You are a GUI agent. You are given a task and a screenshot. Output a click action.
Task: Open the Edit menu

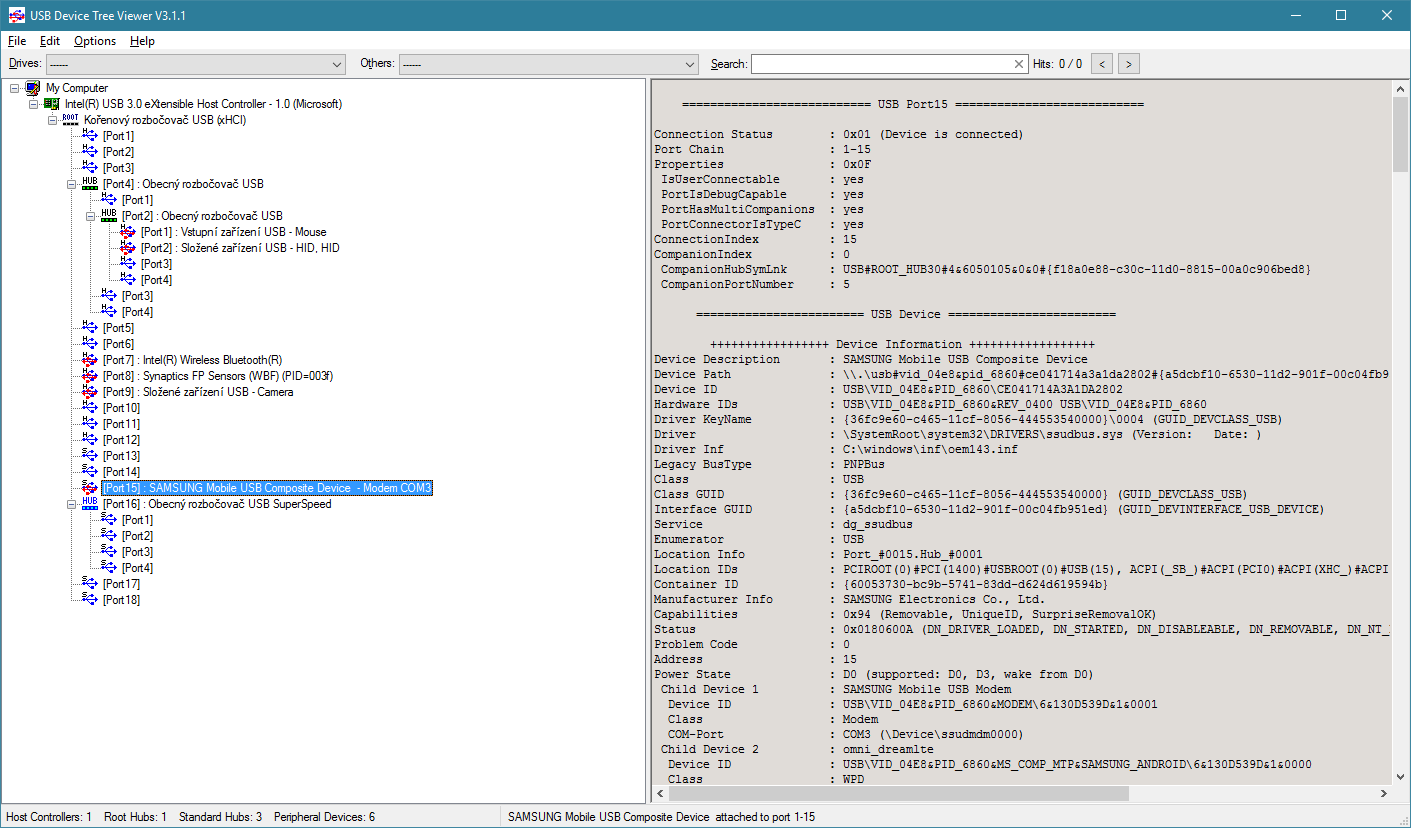tap(50, 41)
